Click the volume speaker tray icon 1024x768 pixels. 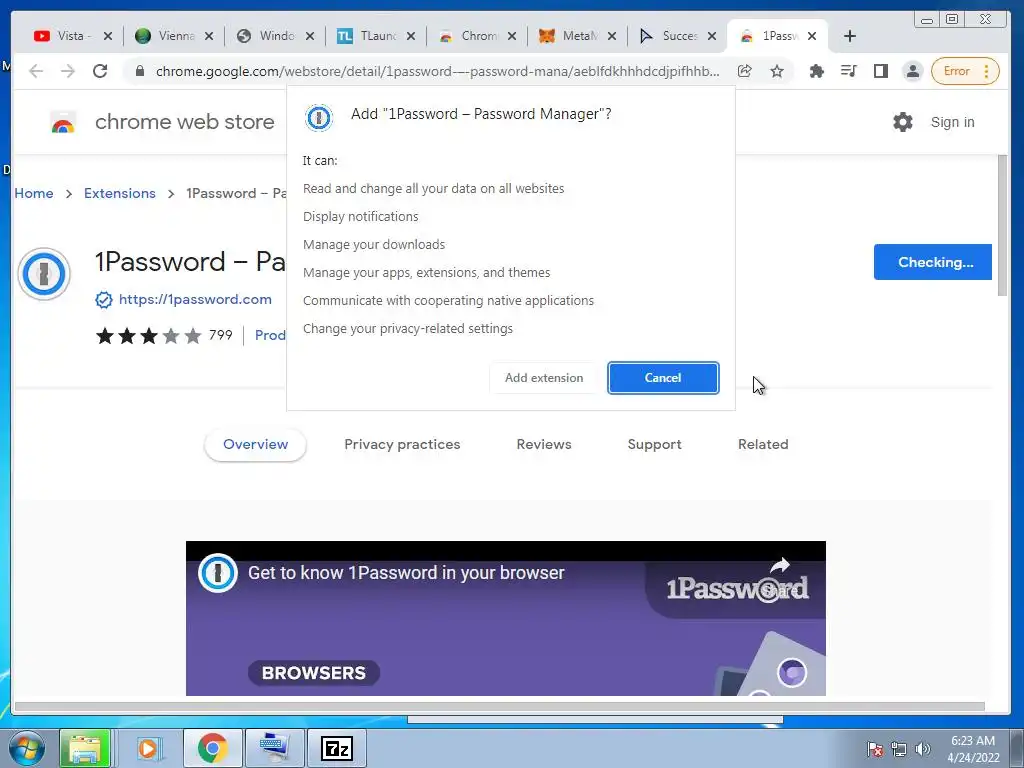point(923,749)
